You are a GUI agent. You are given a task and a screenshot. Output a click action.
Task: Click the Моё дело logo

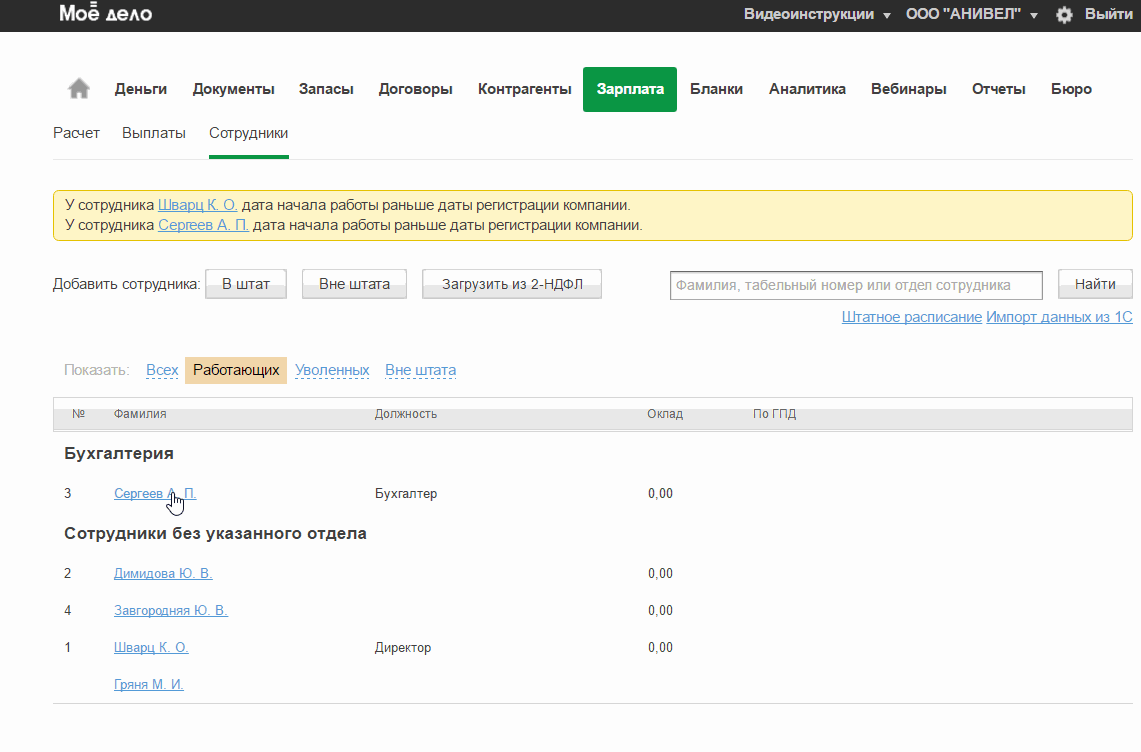[105, 14]
